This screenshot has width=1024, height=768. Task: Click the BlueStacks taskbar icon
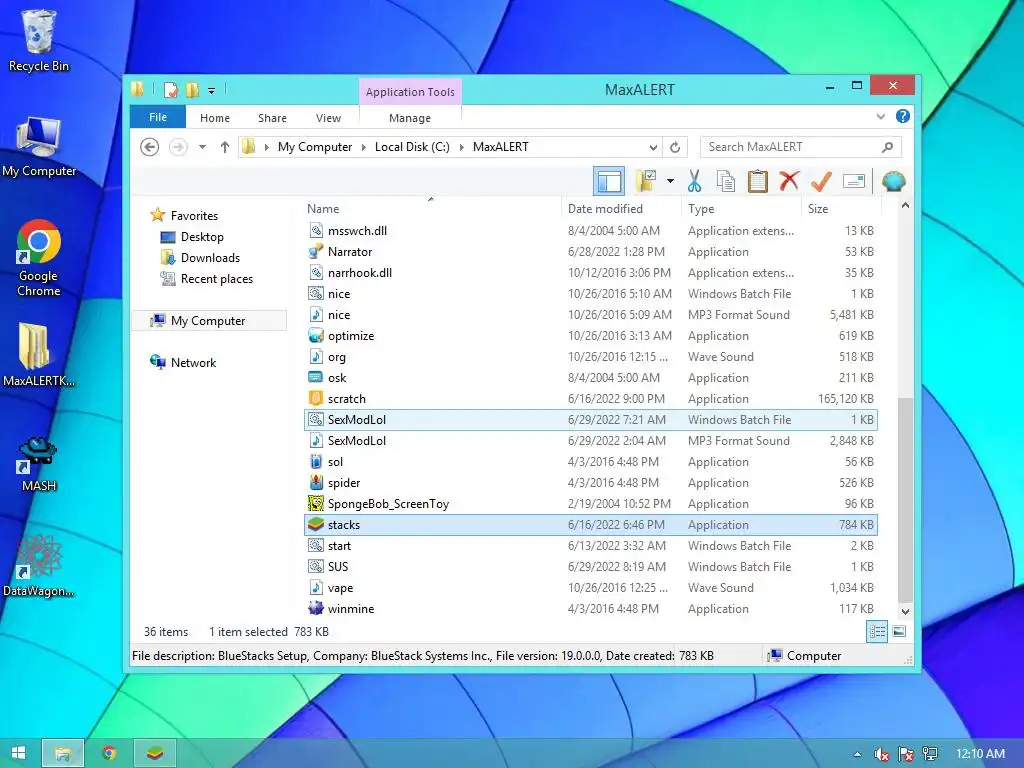pyautogui.click(x=155, y=753)
